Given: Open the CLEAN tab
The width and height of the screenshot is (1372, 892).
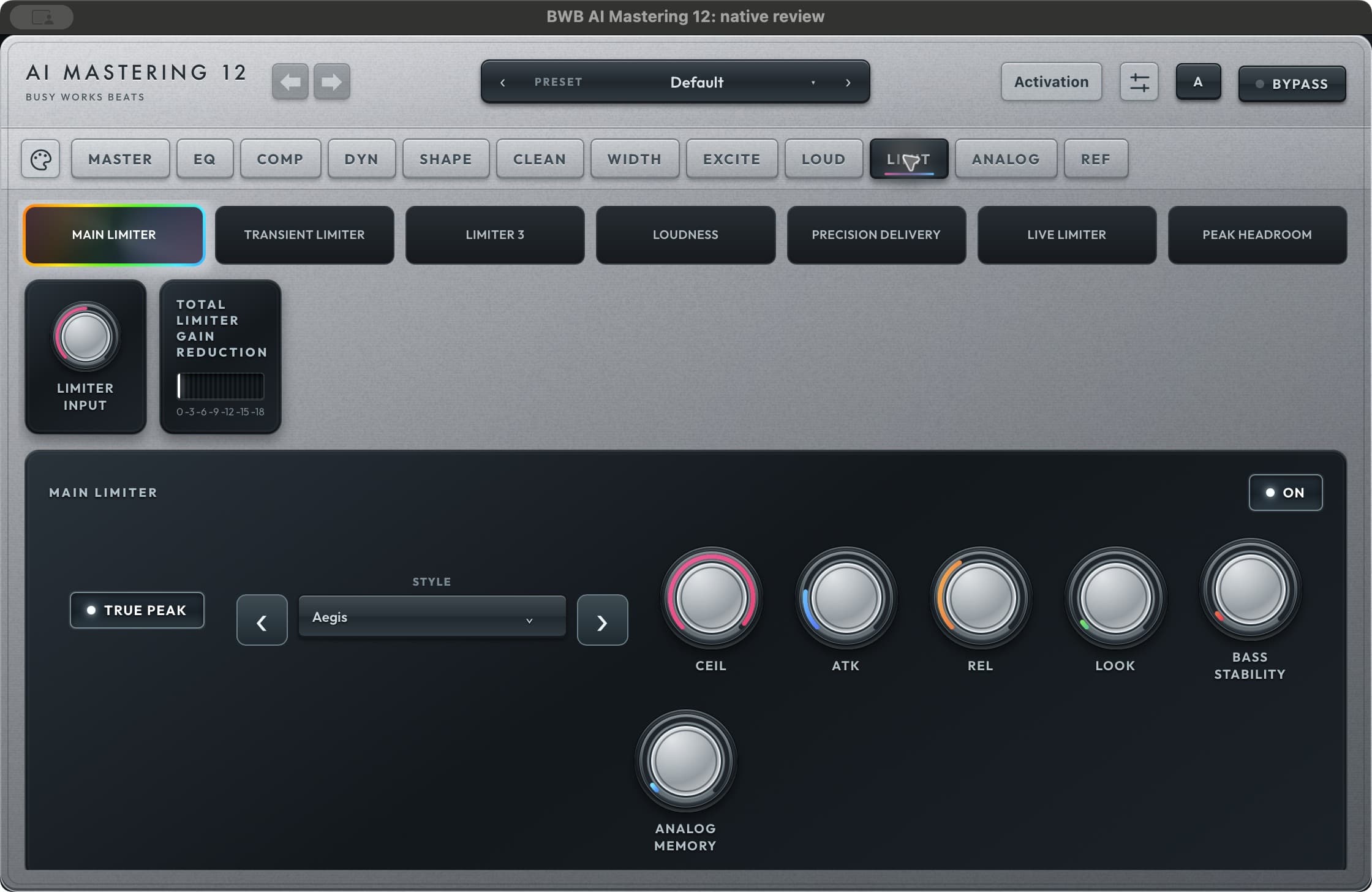Looking at the screenshot, I should pyautogui.click(x=540, y=159).
